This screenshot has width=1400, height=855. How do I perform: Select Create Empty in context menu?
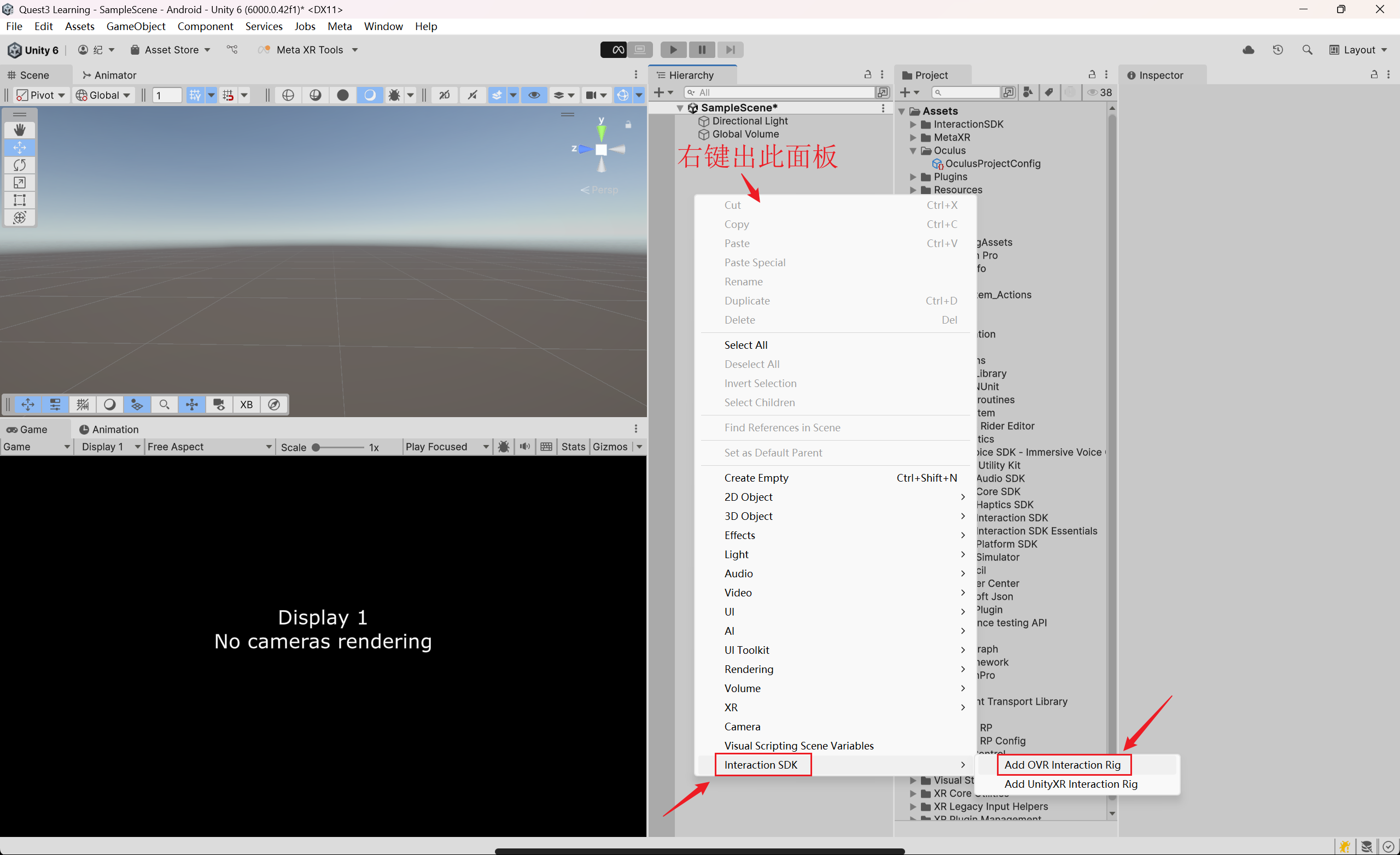836,478
